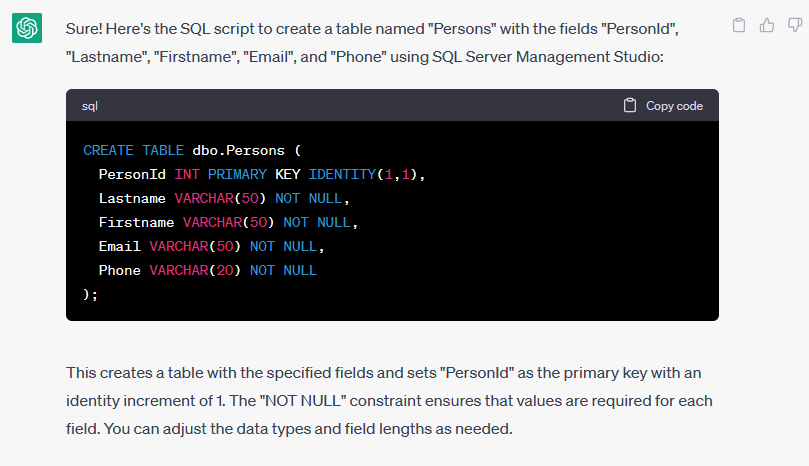Click the Lastname column name in code
809x466 pixels.
point(131,198)
